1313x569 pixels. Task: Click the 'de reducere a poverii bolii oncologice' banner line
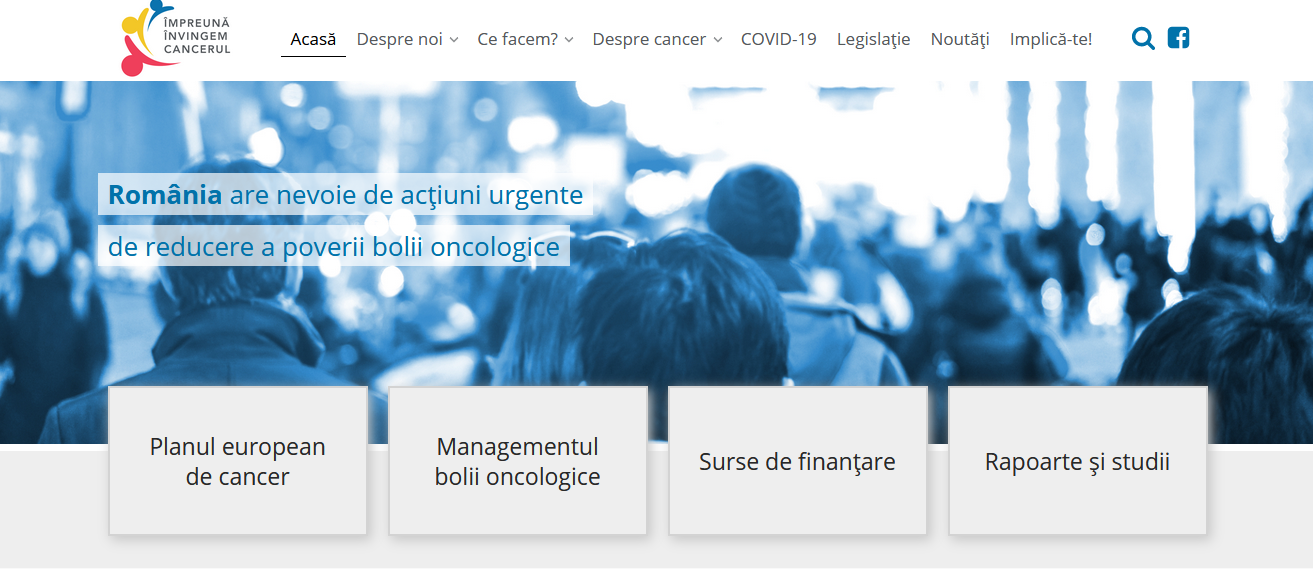pyautogui.click(x=334, y=247)
